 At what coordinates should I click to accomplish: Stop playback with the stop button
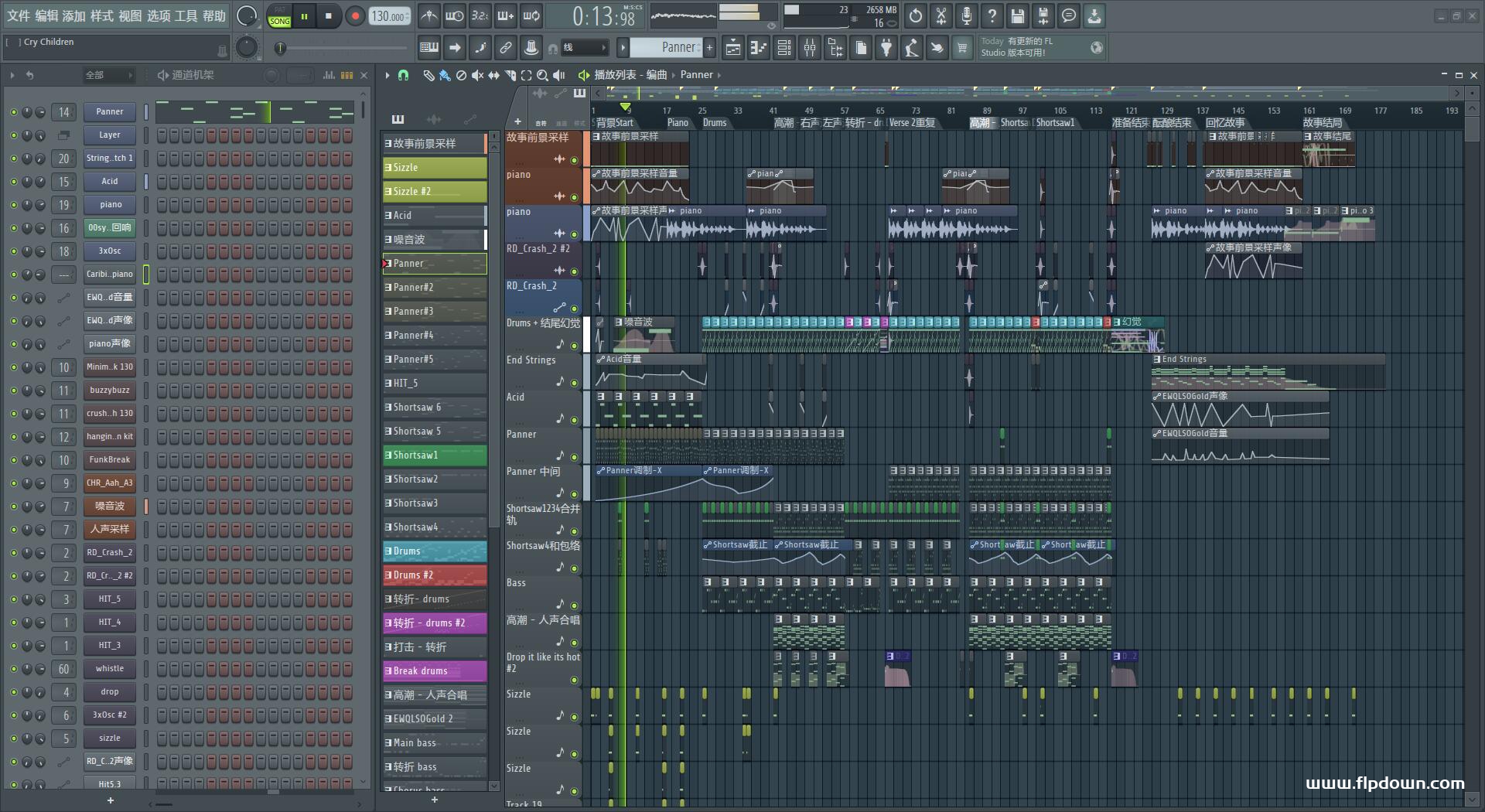pyautogui.click(x=329, y=15)
